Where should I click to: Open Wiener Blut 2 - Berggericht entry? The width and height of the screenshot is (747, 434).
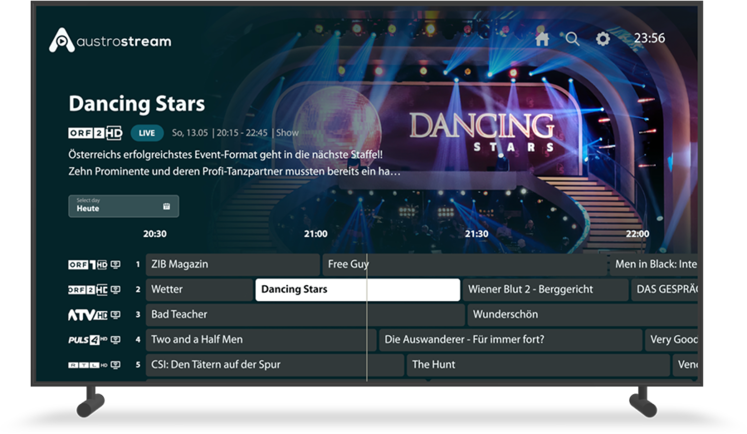point(545,290)
